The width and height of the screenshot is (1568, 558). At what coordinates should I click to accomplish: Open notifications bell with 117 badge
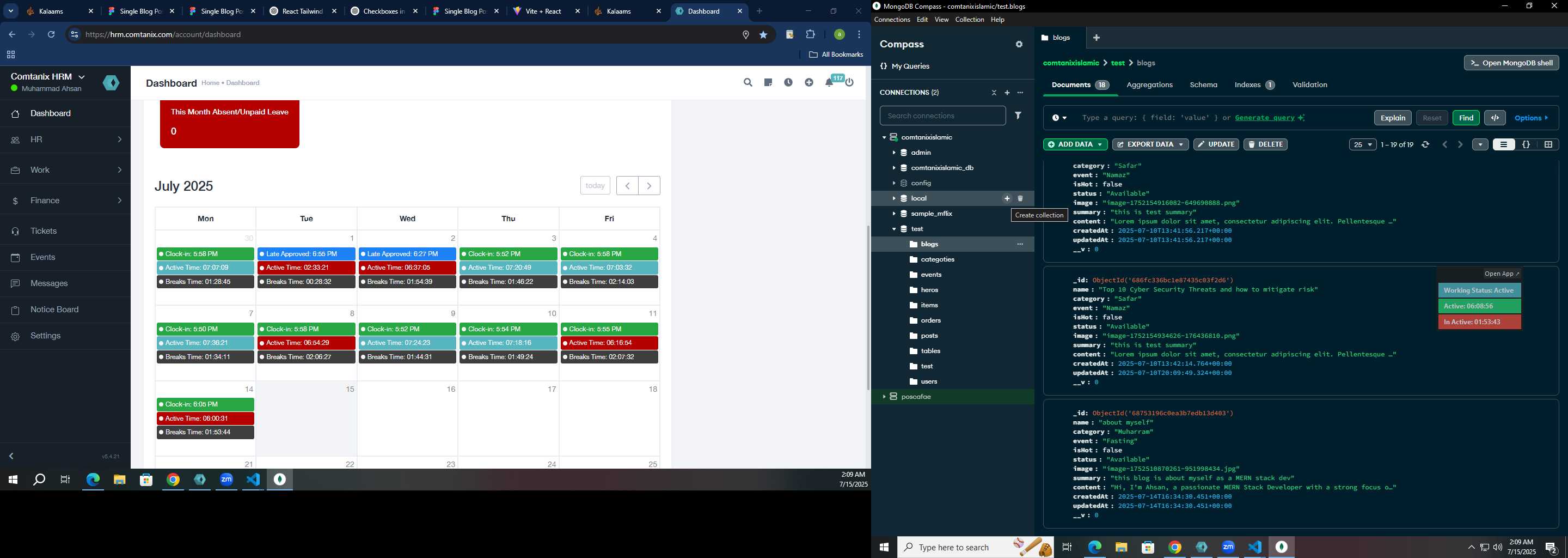(x=829, y=82)
